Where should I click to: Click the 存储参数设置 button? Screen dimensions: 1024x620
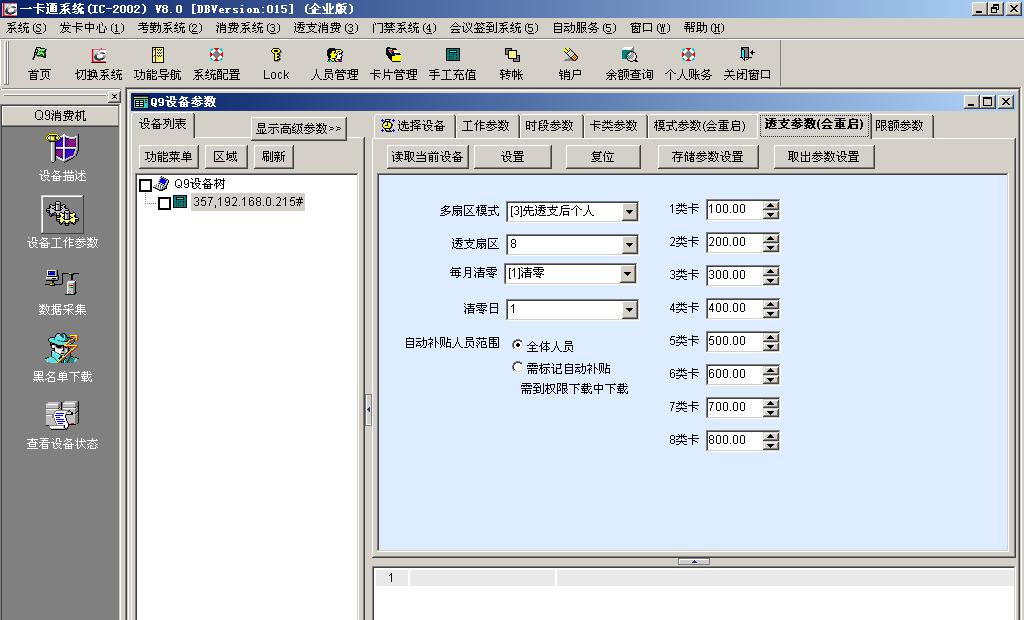[x=707, y=157]
